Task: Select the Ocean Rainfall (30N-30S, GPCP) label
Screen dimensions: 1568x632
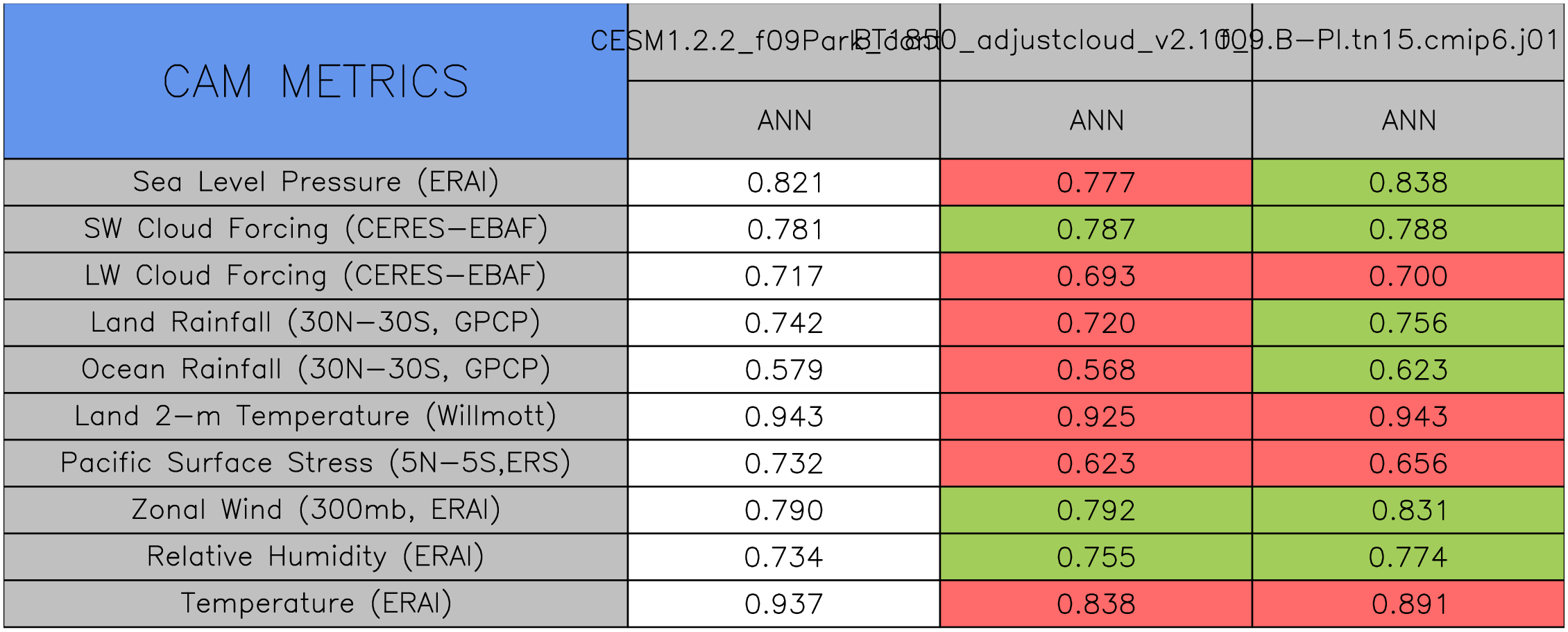Action: click(x=316, y=370)
